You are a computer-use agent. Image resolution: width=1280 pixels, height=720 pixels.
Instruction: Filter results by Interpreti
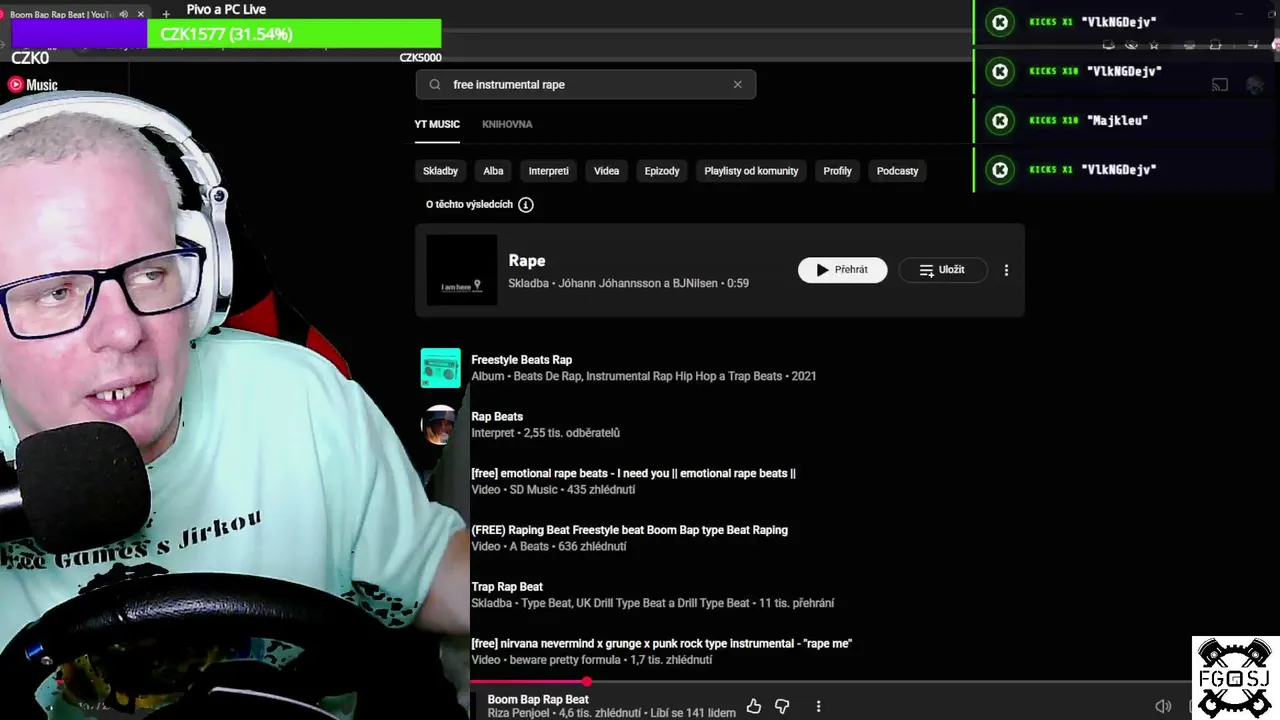click(x=548, y=171)
